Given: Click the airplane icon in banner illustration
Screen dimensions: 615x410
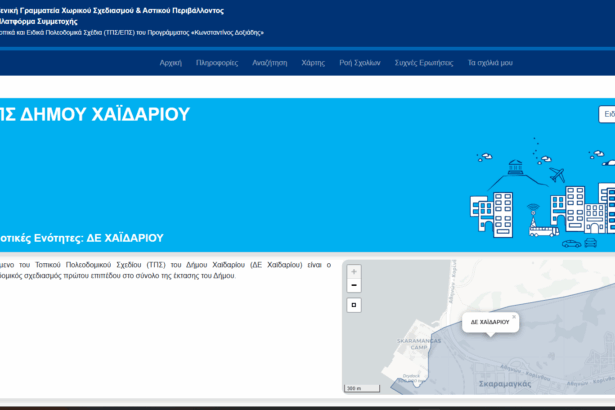Looking at the screenshot, I should point(557,175).
